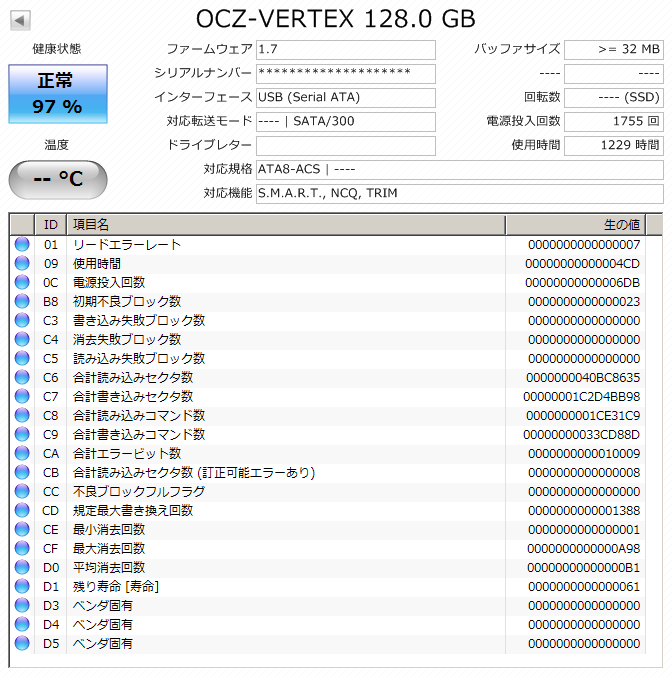Click the status orb for row CF
Screen dimensions: 672x677
tap(22, 548)
